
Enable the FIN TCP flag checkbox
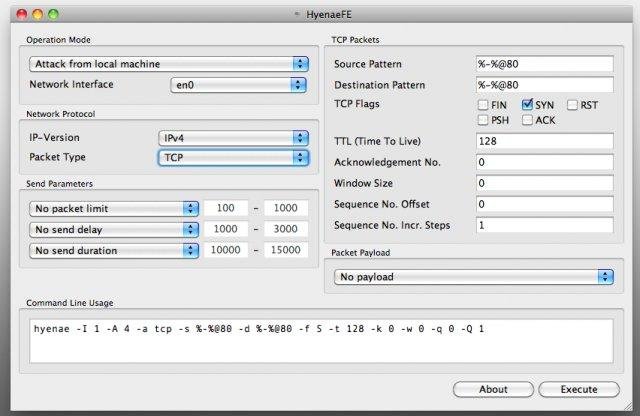point(484,104)
